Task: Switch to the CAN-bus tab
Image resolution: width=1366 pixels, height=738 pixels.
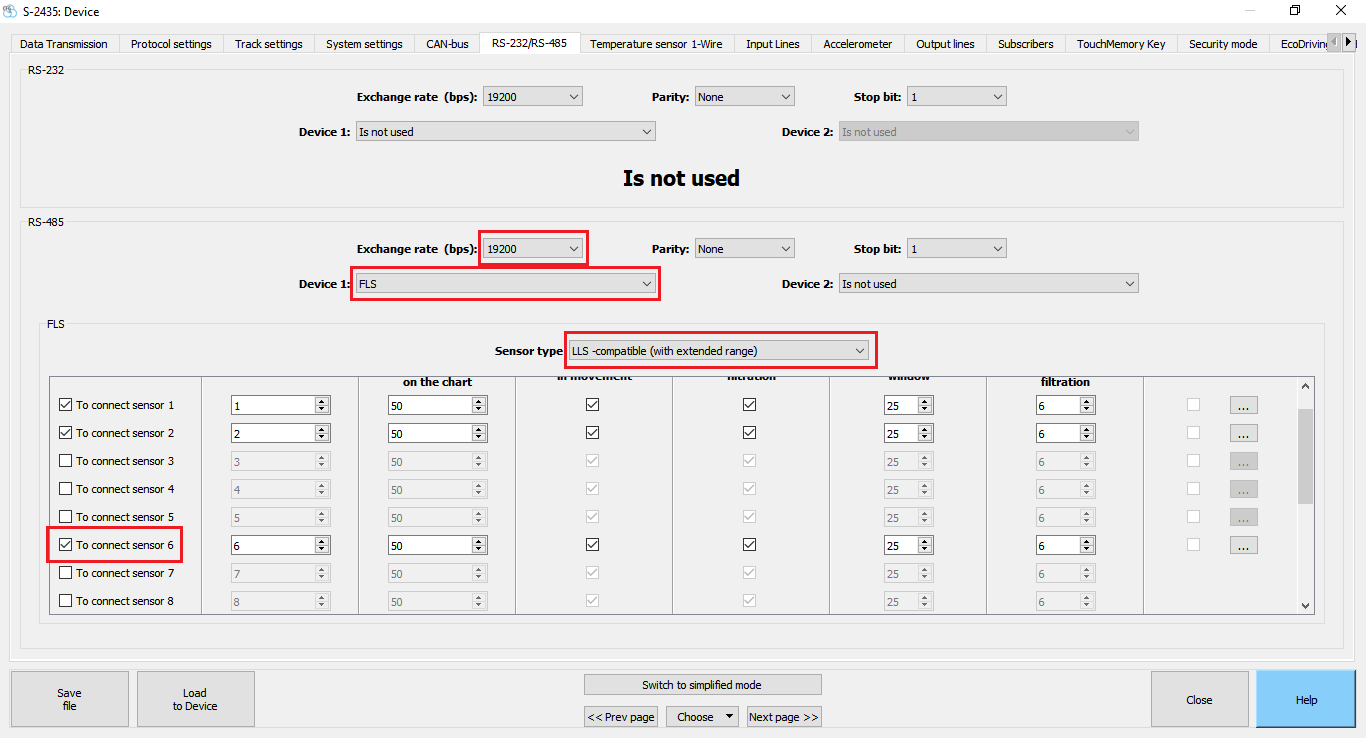Action: (447, 44)
